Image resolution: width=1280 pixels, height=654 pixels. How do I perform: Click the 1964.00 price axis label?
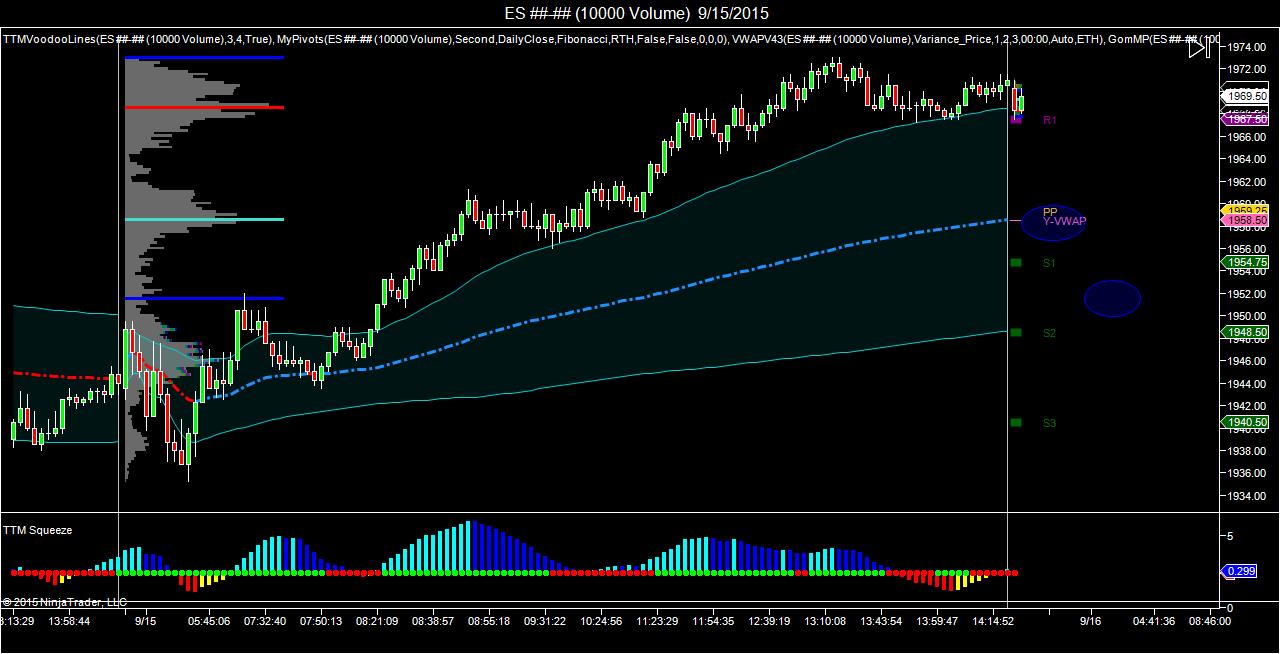pos(1248,159)
